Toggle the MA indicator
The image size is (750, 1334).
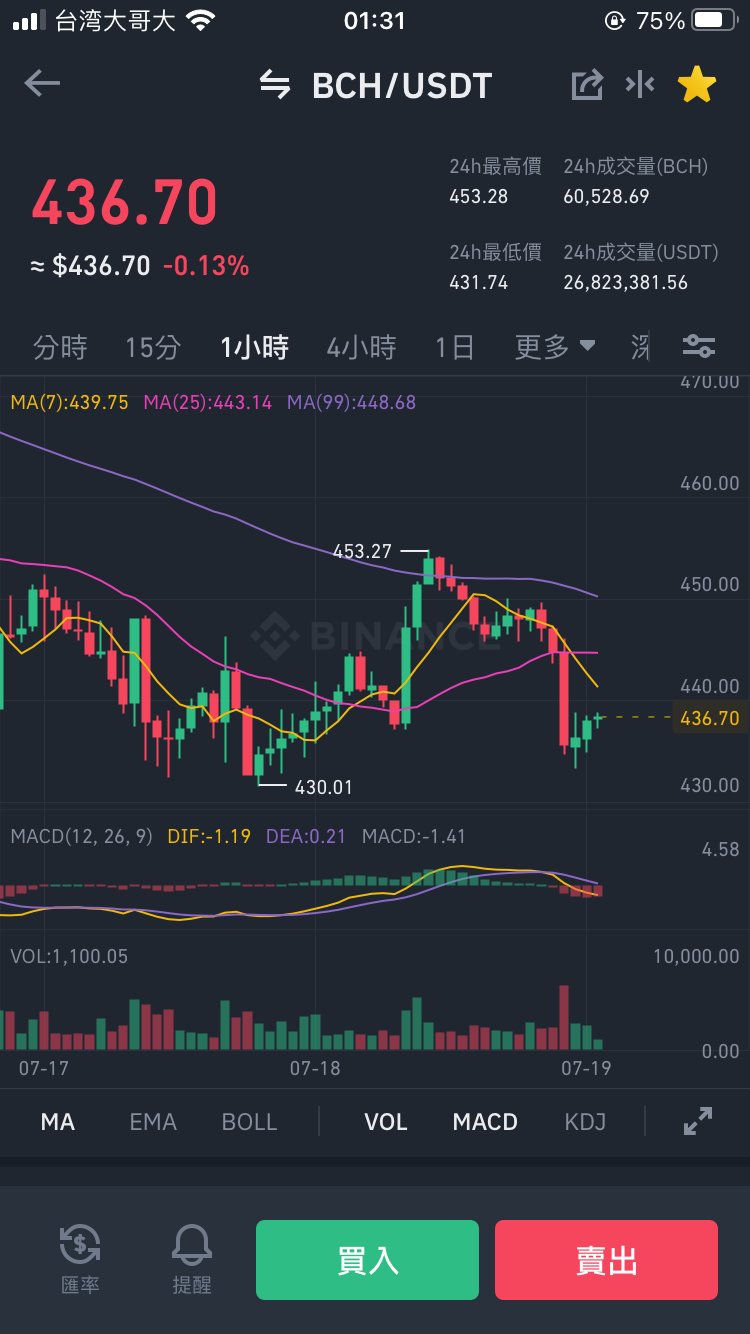tap(58, 1122)
